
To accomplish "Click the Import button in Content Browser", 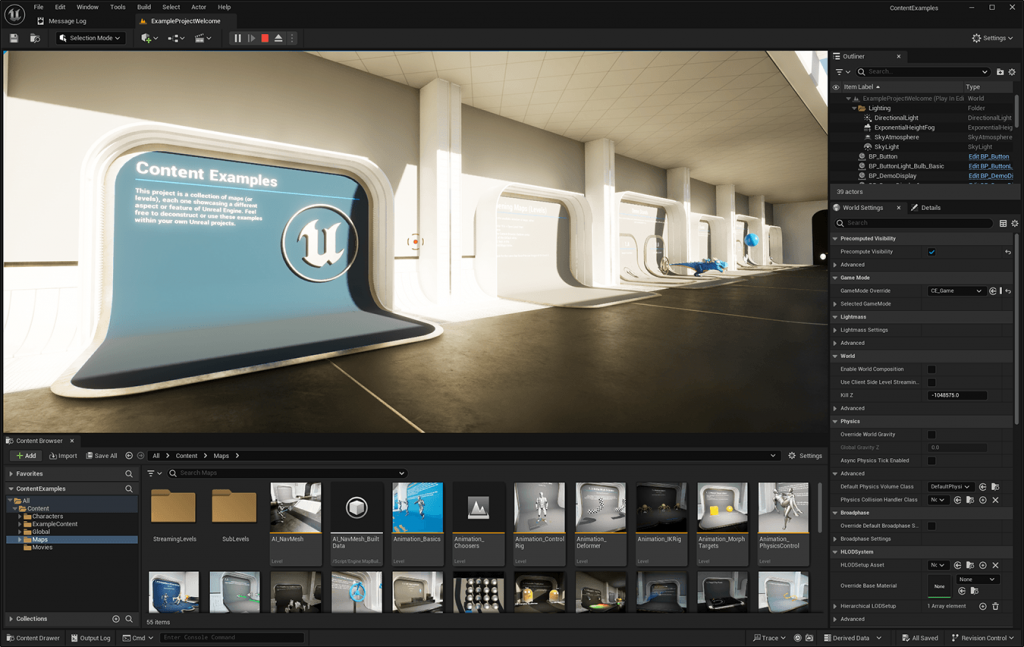I will [x=62, y=455].
